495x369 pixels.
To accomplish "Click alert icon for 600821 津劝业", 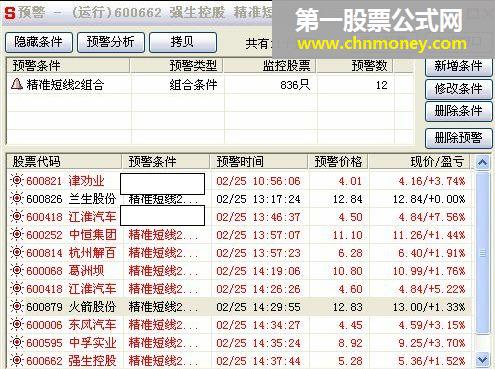I will point(17,181).
